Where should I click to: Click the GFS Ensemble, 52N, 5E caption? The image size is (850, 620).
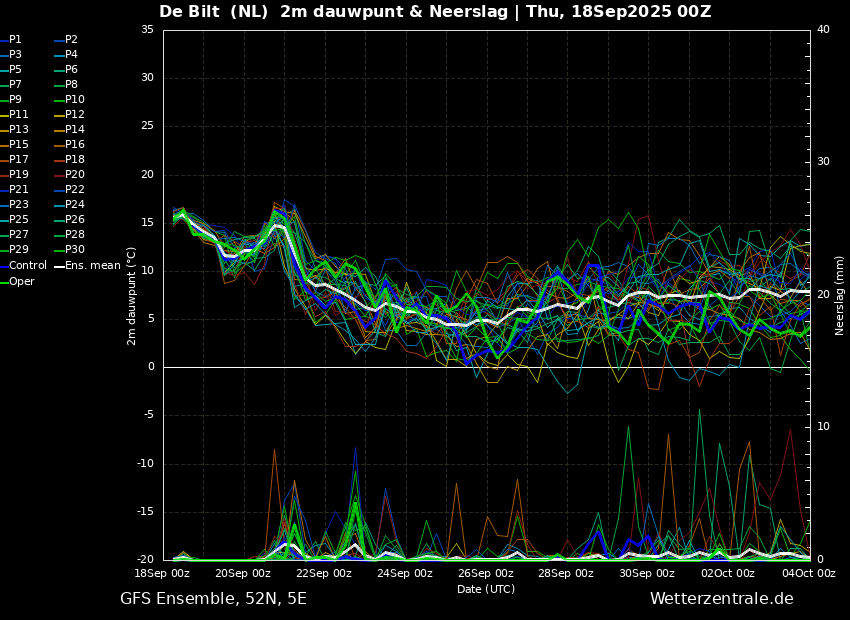(213, 599)
